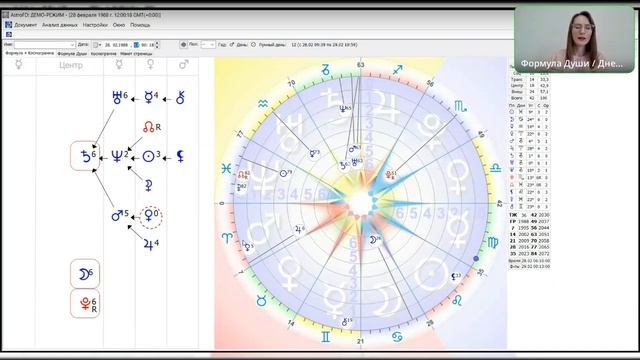
Task: Click the retrograde North Node symbol in formula
Action: coord(149,127)
